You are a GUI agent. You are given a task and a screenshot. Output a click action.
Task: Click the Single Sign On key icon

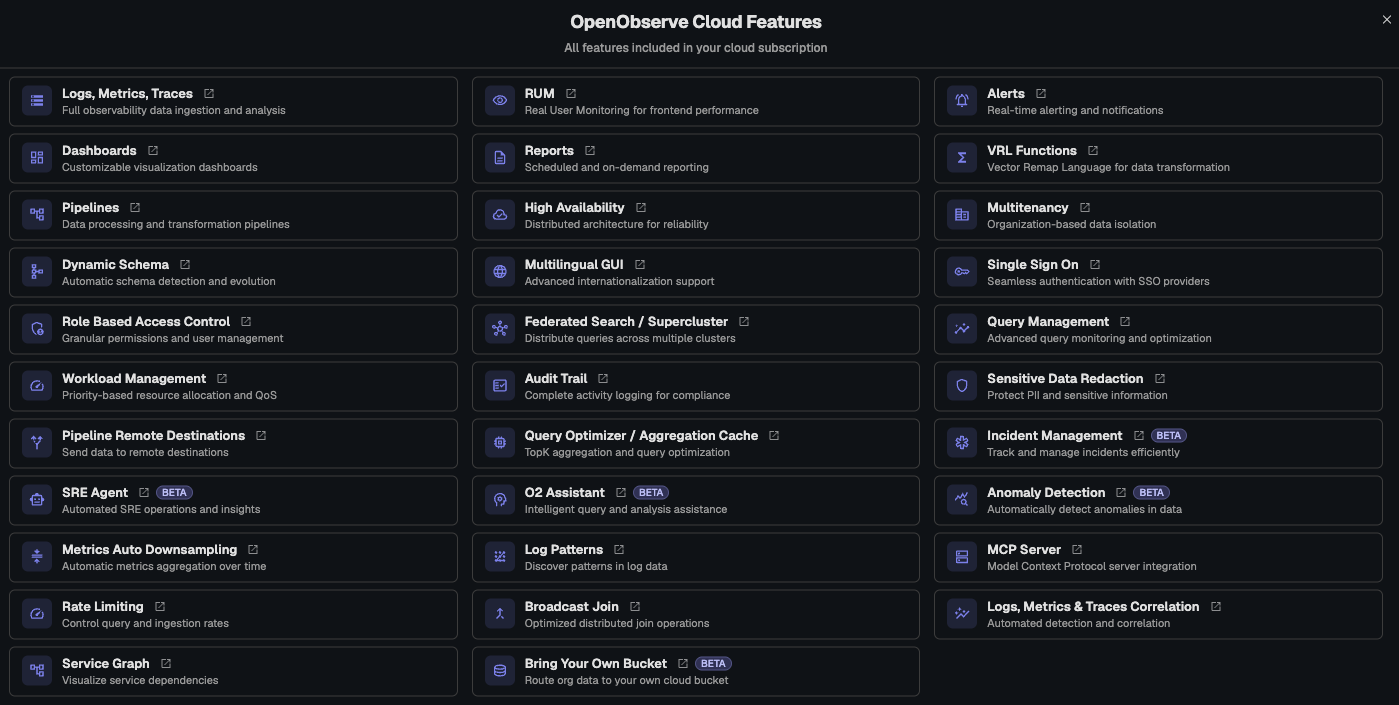tap(962, 272)
